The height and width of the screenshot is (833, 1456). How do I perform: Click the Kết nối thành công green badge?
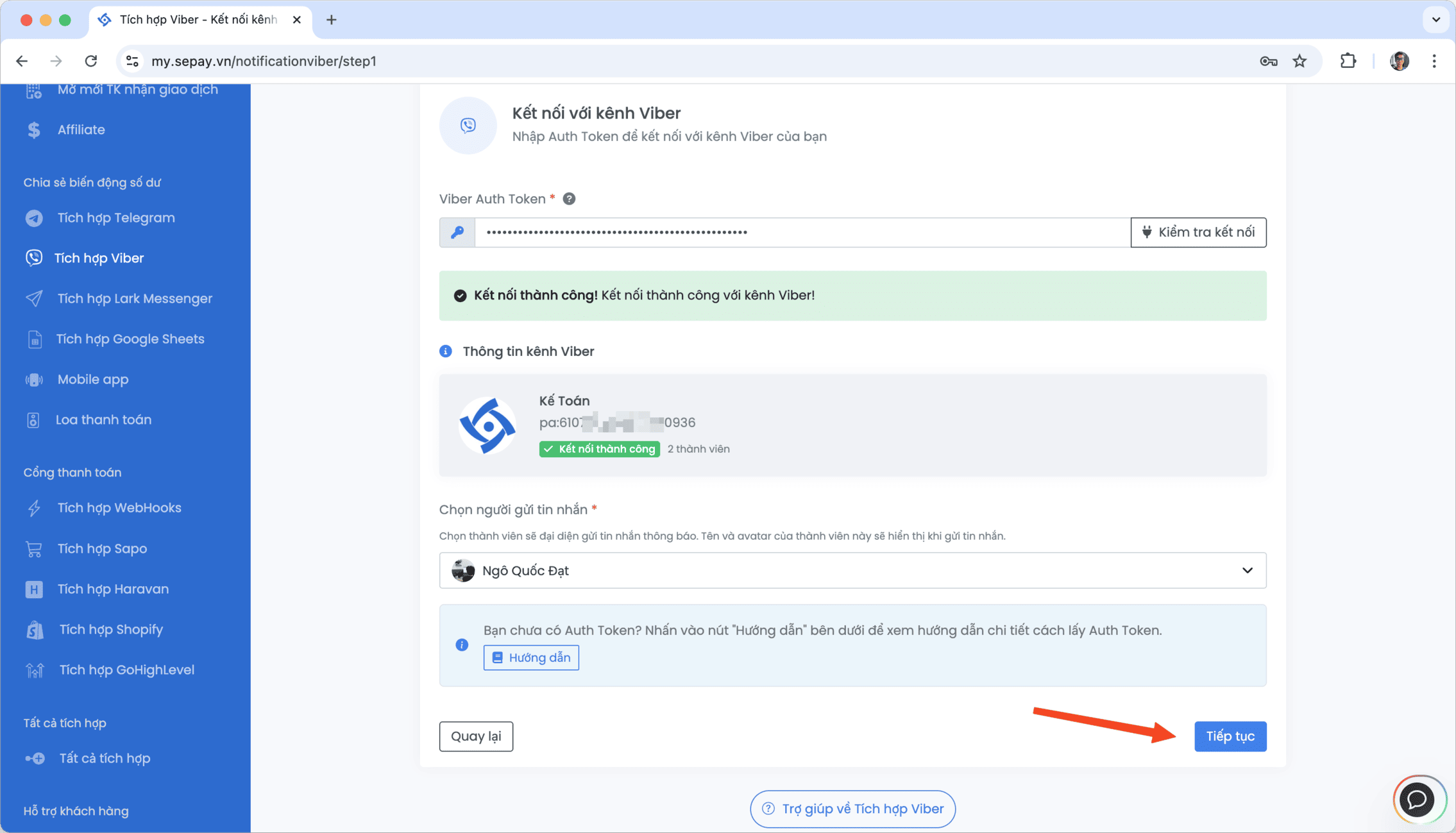600,449
